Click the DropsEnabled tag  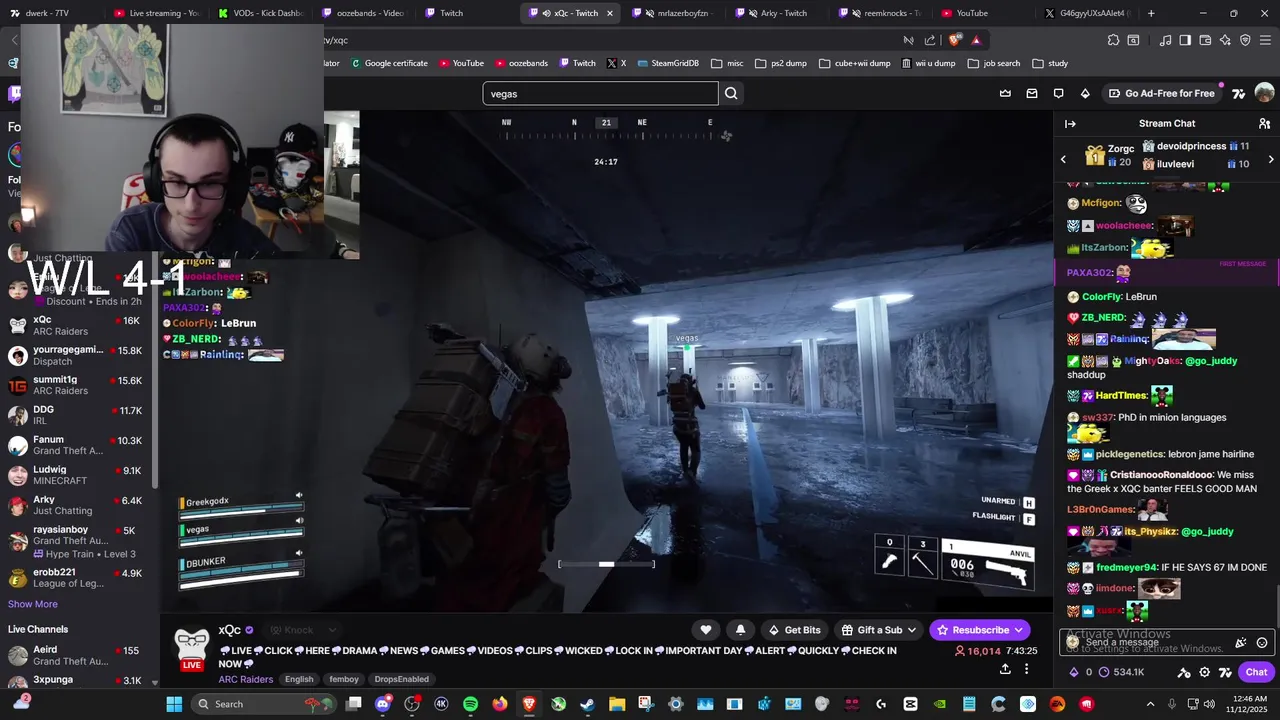402,679
